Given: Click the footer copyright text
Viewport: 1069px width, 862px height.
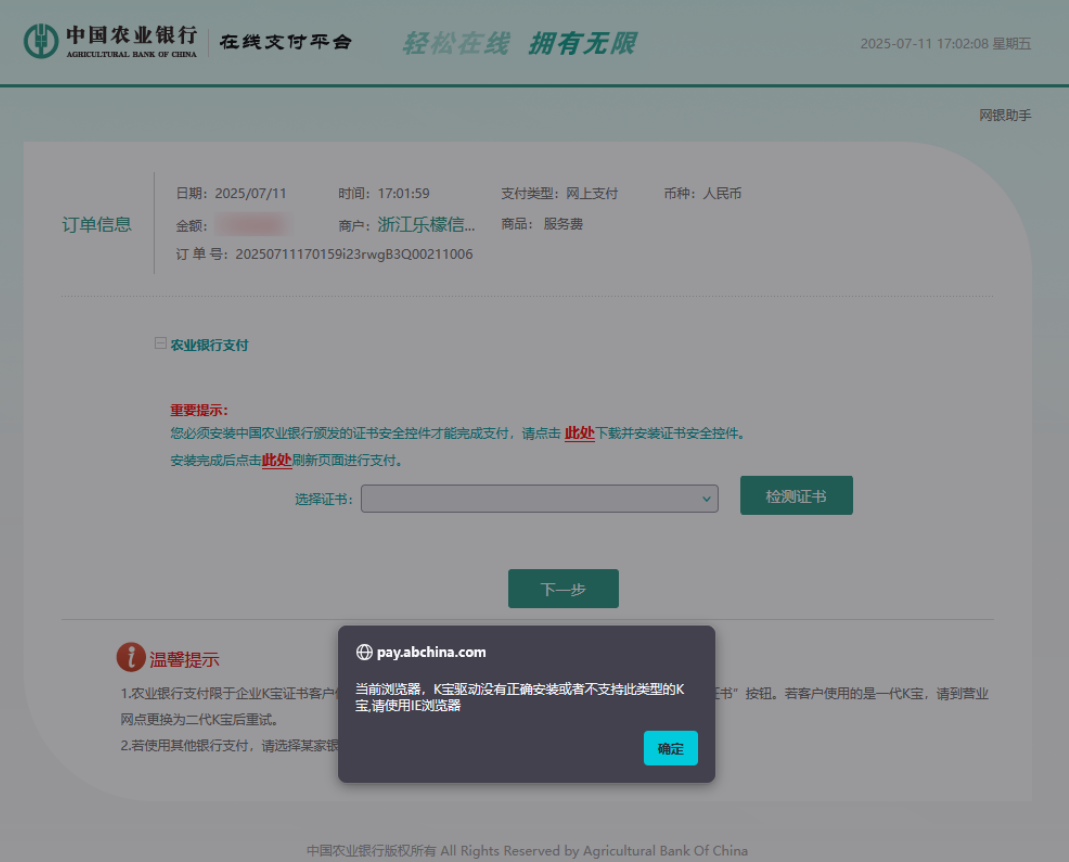Looking at the screenshot, I should (527, 850).
